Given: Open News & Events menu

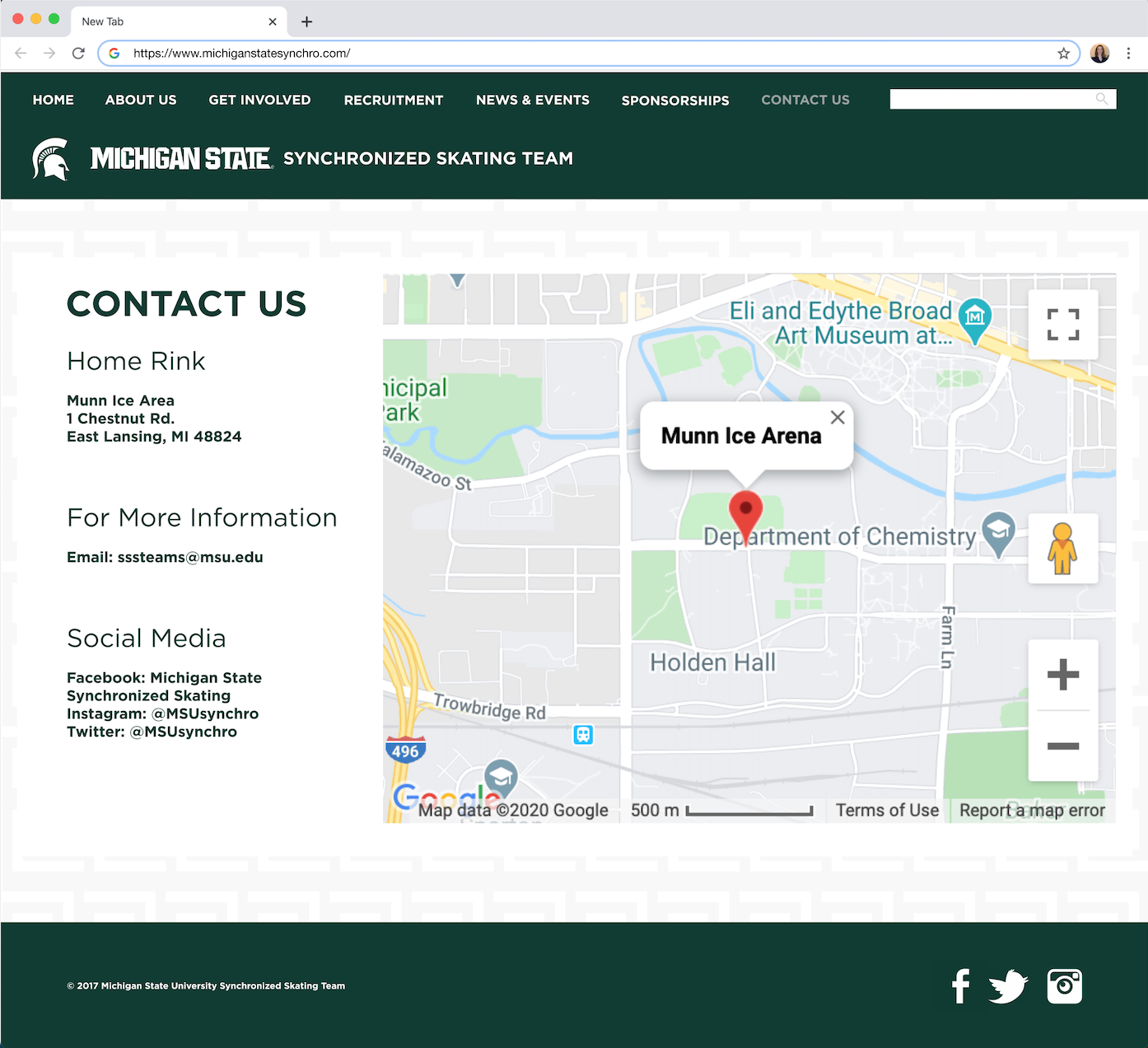Looking at the screenshot, I should point(533,100).
